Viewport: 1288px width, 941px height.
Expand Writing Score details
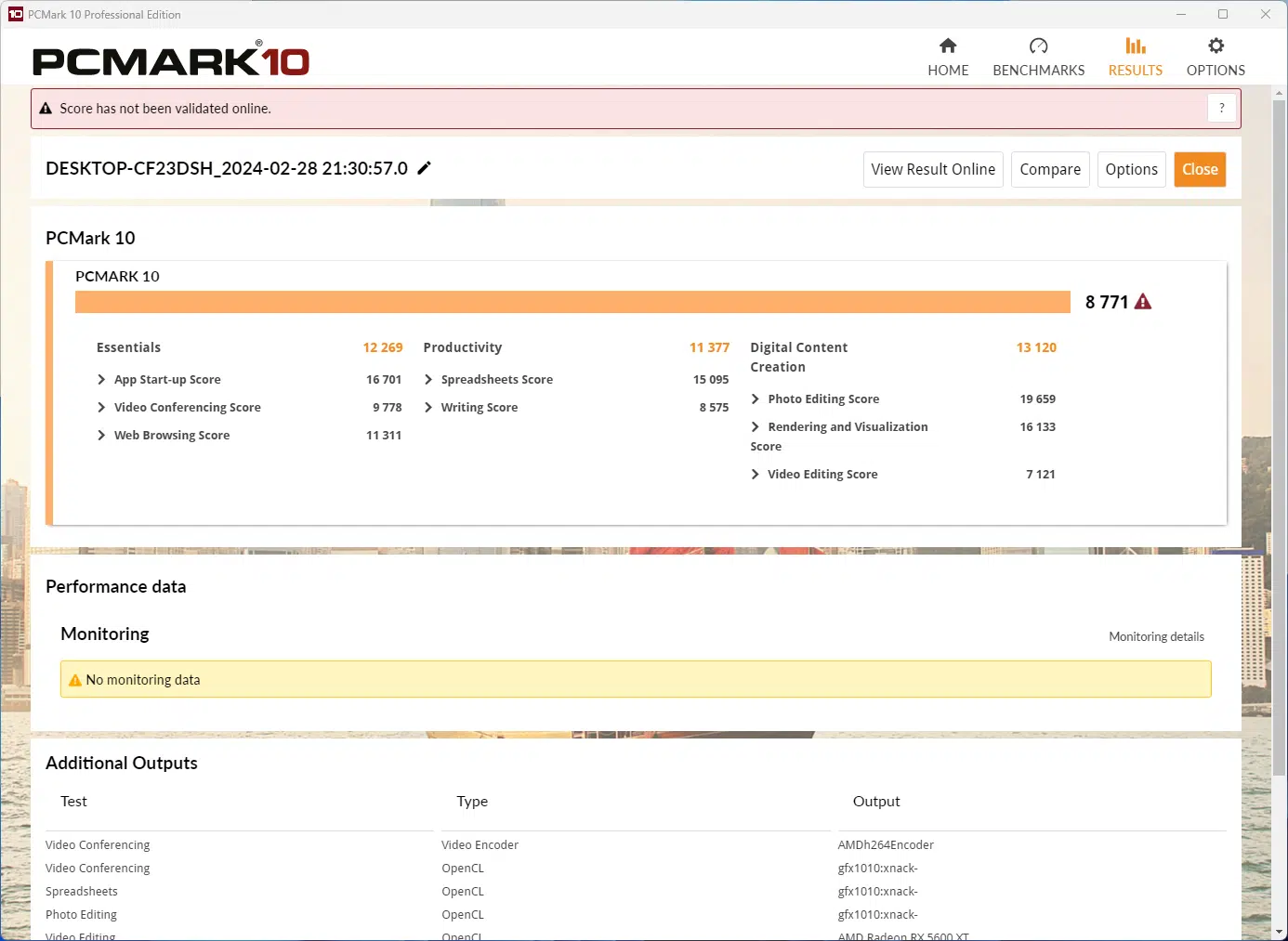coord(428,408)
